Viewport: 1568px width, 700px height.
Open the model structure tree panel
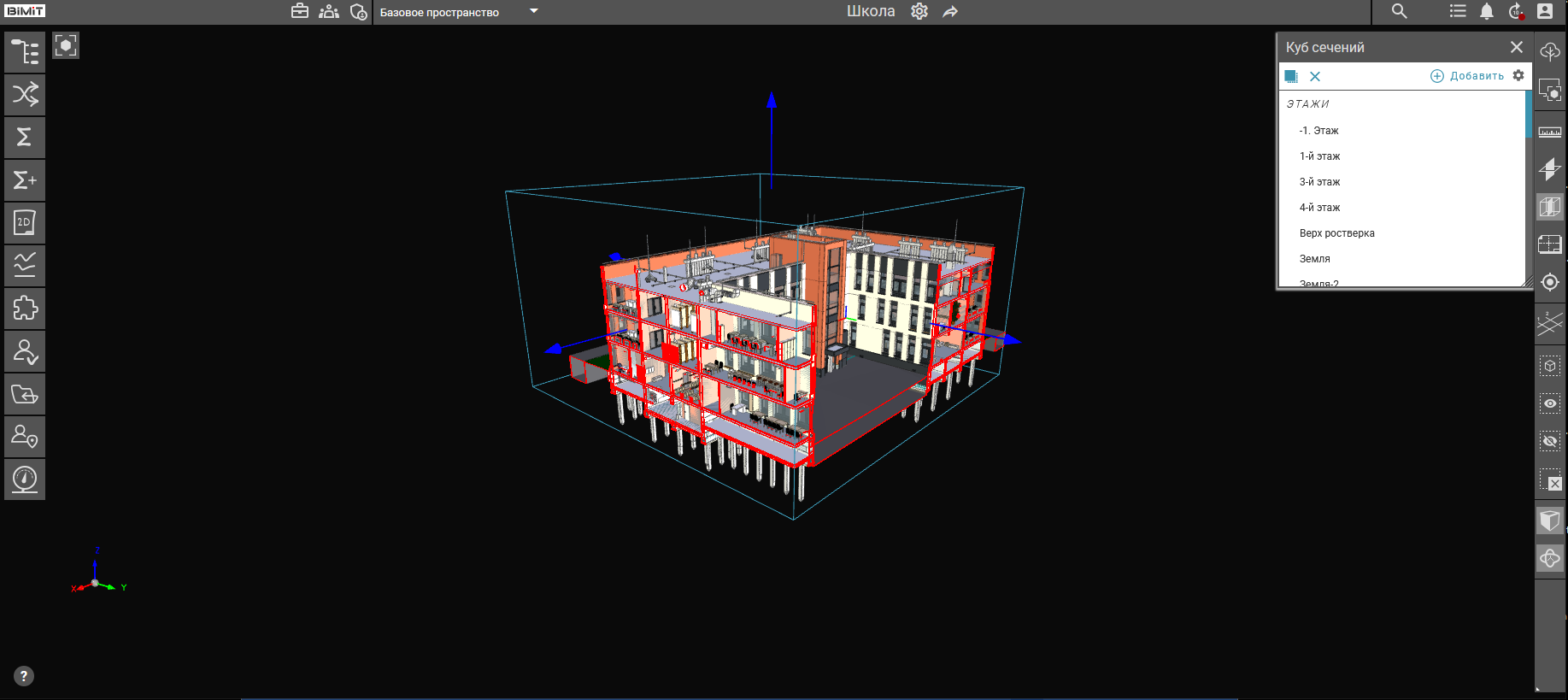[x=25, y=52]
